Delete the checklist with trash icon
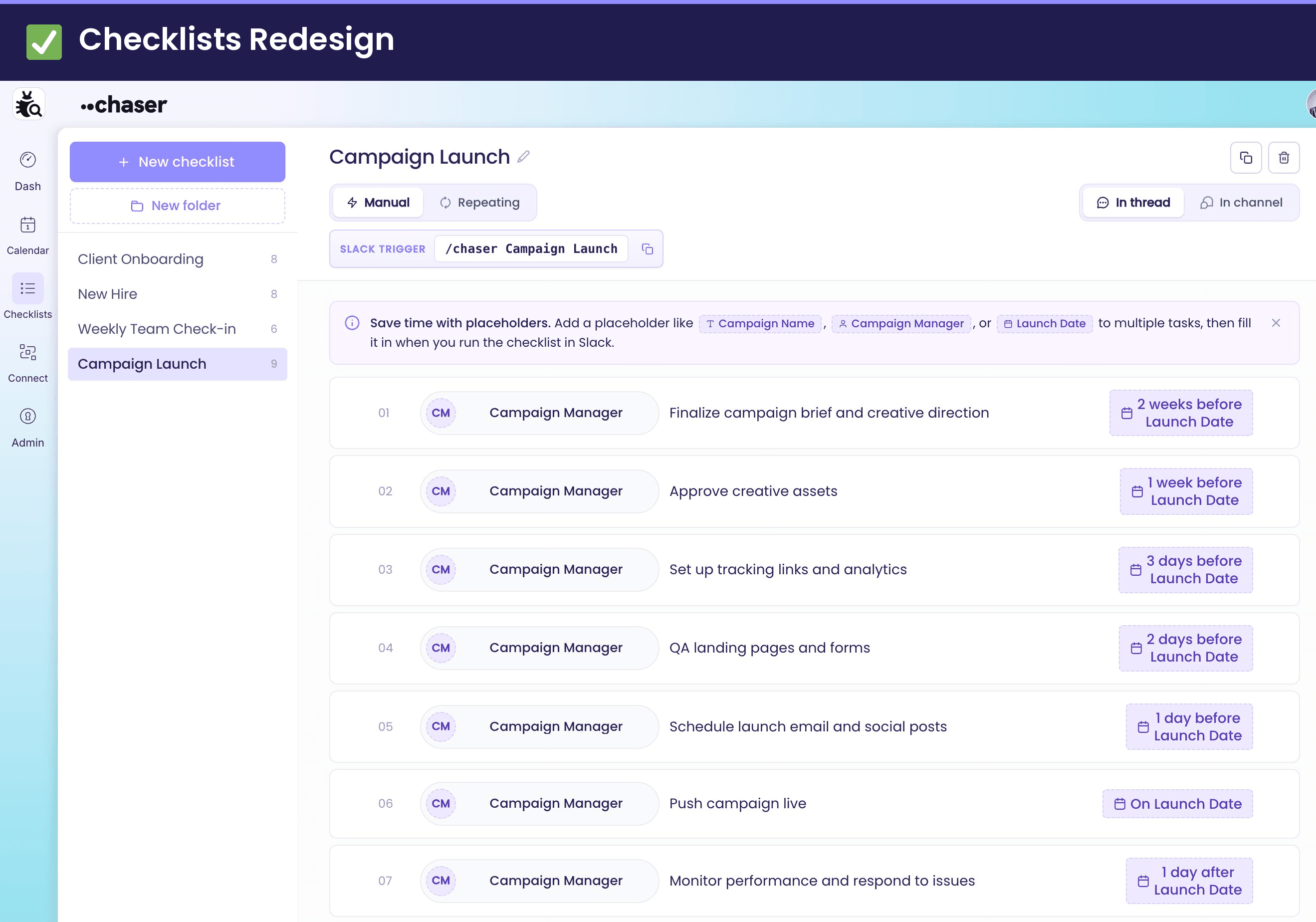Image resolution: width=1316 pixels, height=922 pixels. (x=1284, y=158)
